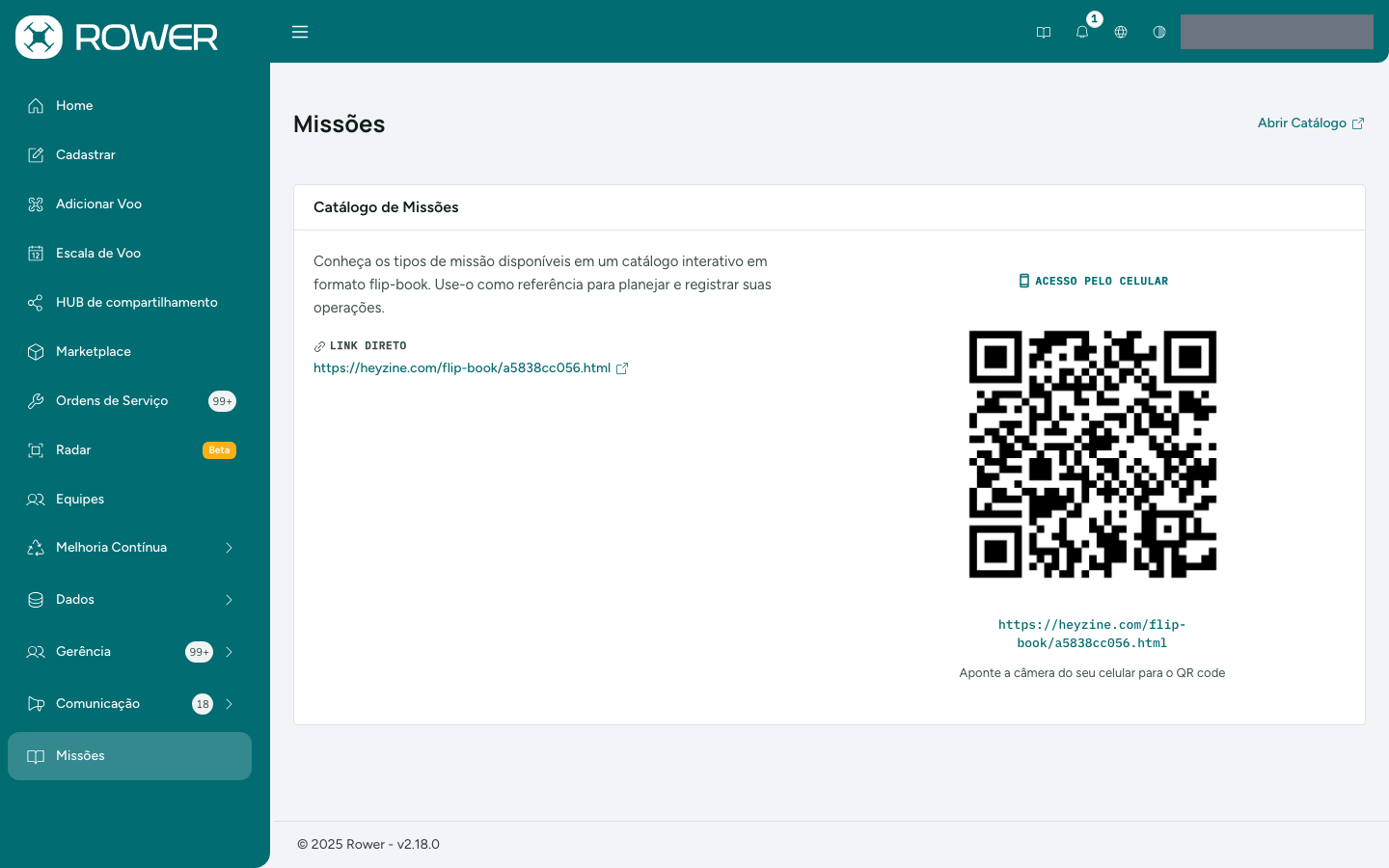Viewport: 1389px width, 868px height.
Task: Open Escala de Voo page
Action: click(129, 253)
